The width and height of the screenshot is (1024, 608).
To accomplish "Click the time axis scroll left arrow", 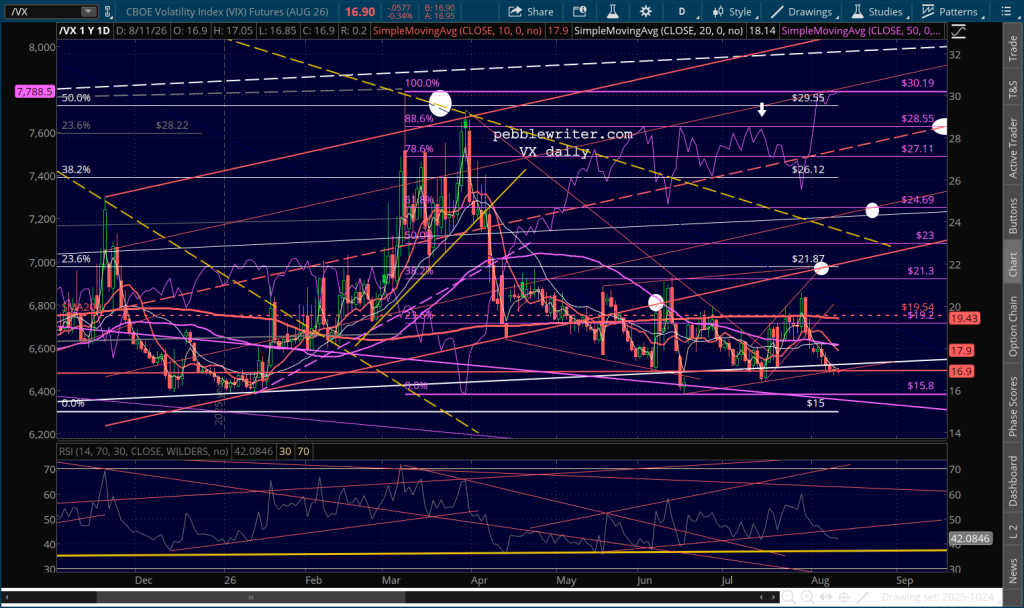I will coord(761,597).
